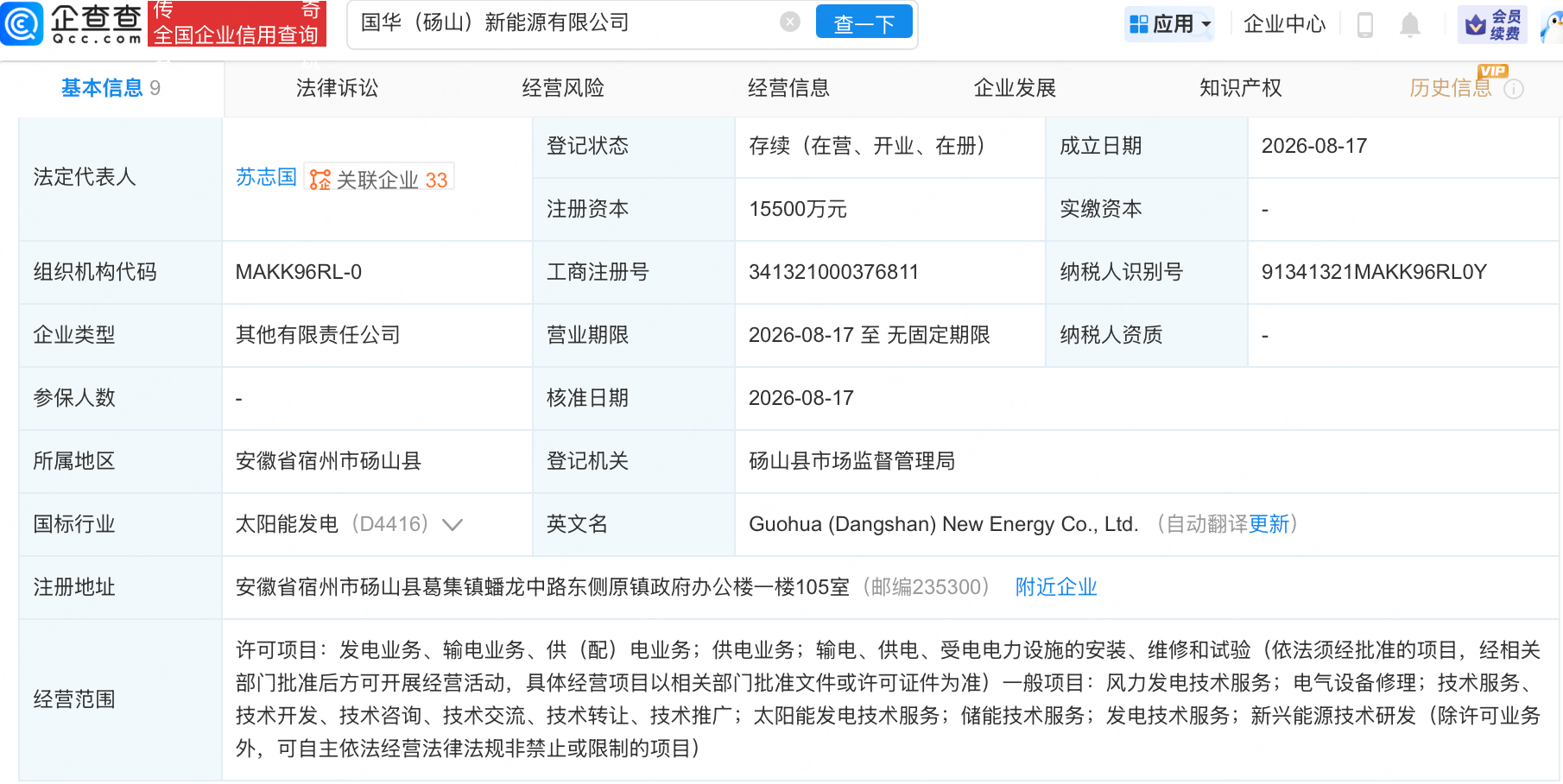Screen dimensions: 1563x784
Task: Open the 企业发展 tab
Action: (1015, 88)
